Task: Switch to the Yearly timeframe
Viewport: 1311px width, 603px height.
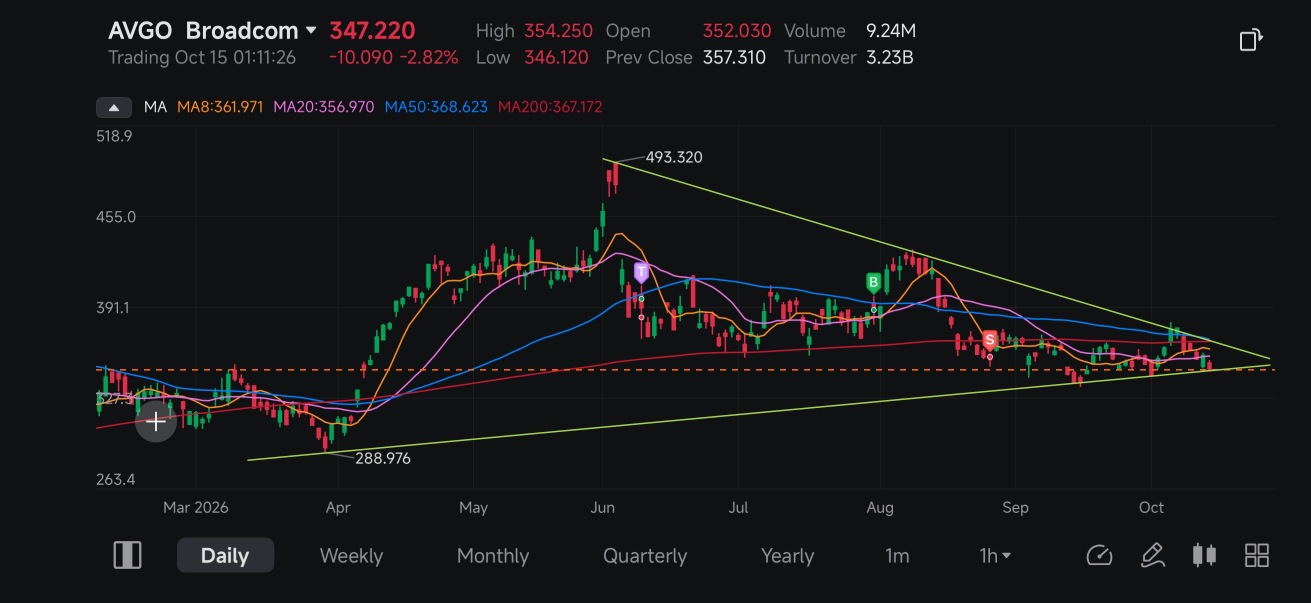Action: 787,555
